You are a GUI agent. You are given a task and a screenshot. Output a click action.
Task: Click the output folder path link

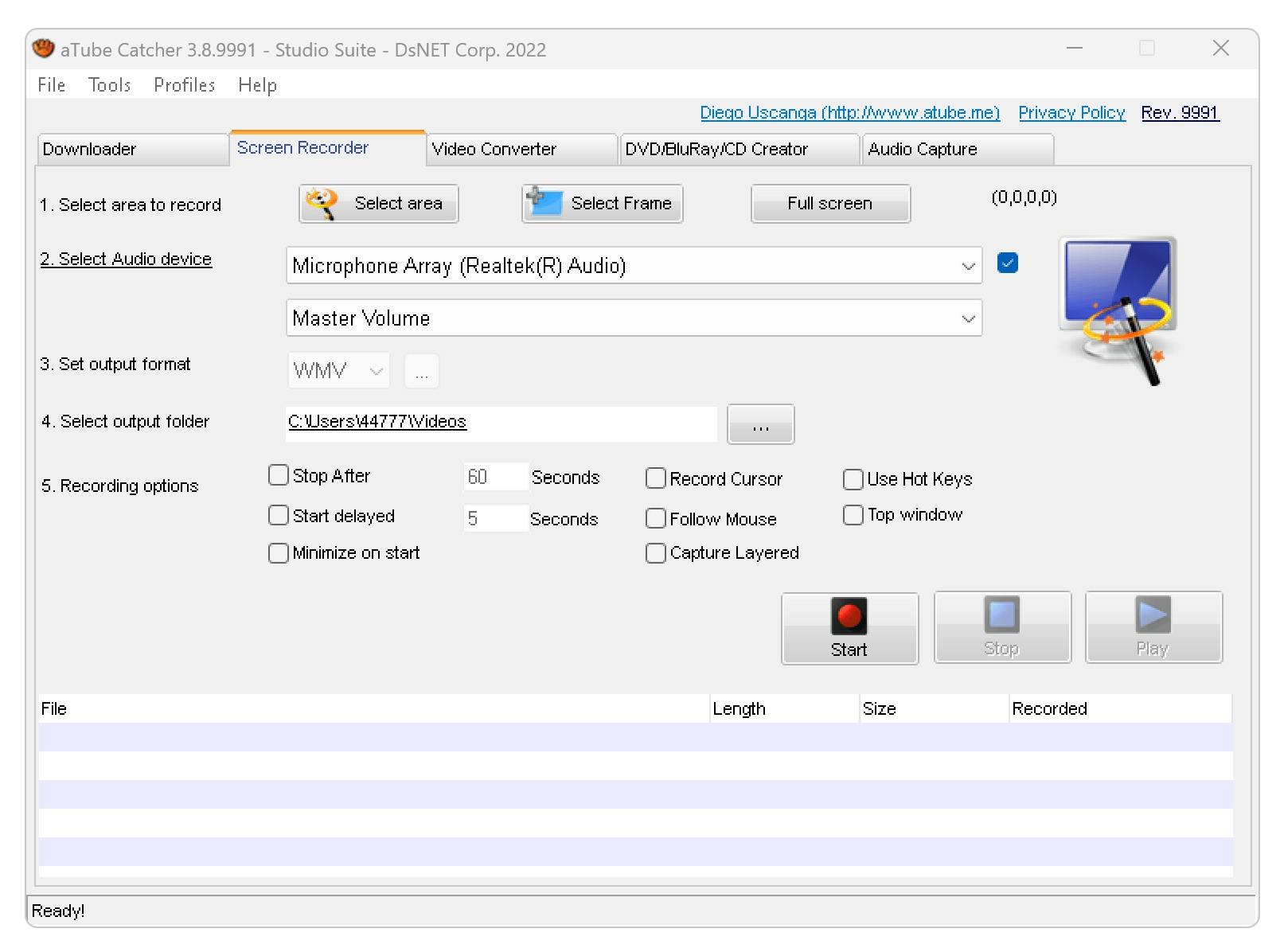377,422
